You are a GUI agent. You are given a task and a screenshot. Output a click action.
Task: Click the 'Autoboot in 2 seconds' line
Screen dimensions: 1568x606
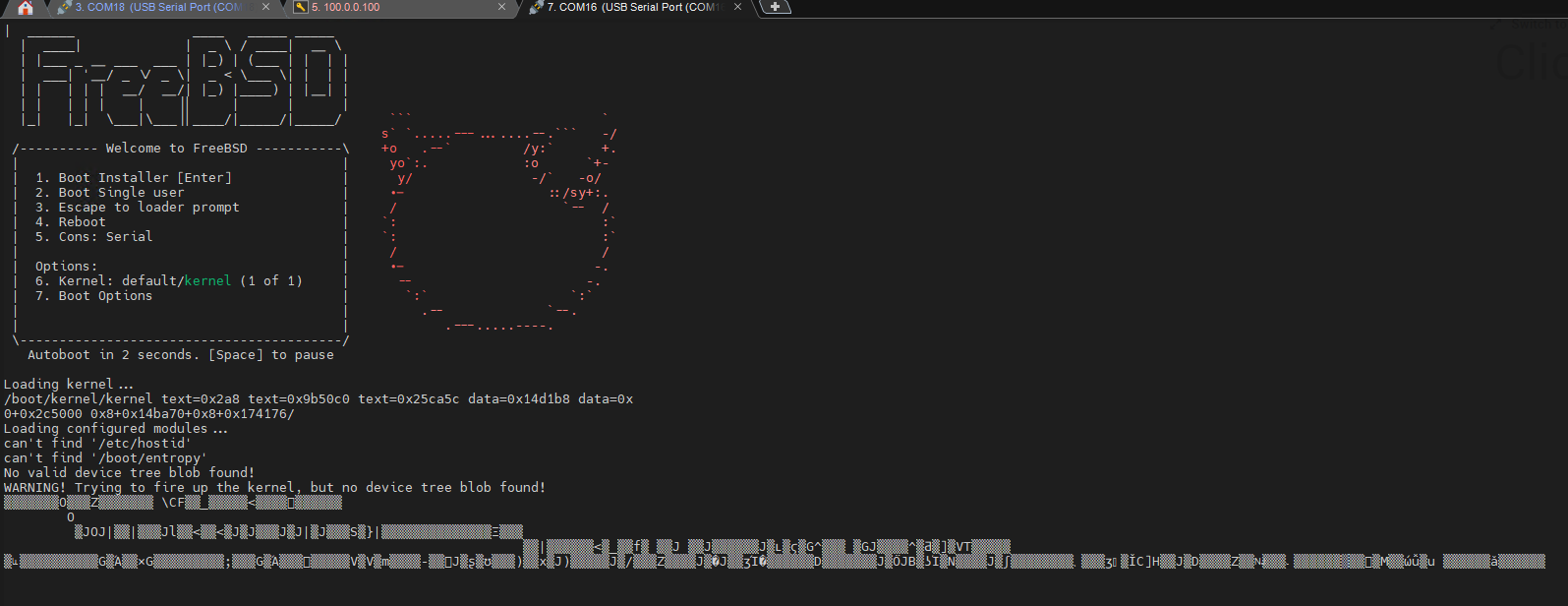pos(180,355)
